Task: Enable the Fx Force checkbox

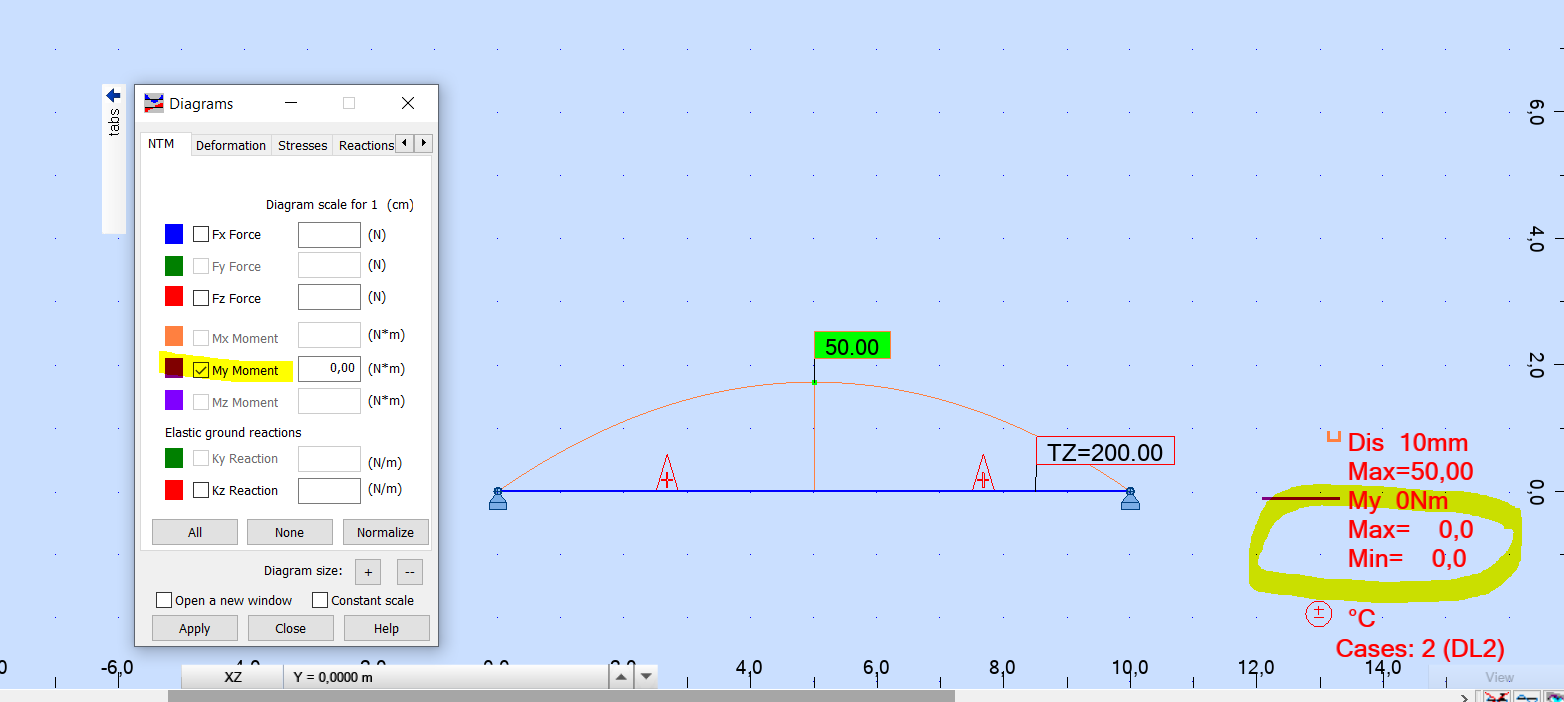Action: pyautogui.click(x=201, y=234)
